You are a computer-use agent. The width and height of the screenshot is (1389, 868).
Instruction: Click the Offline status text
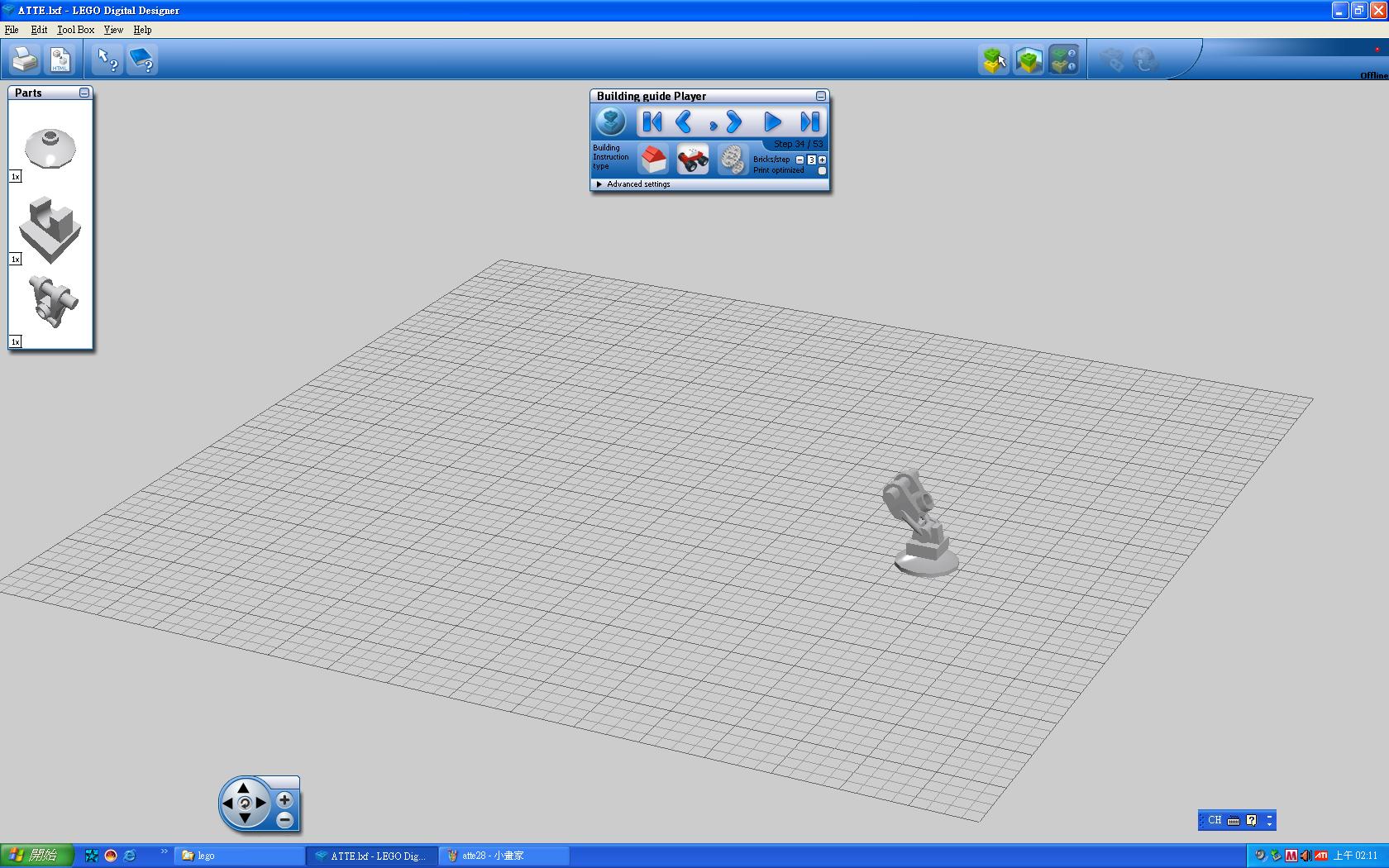[x=1374, y=75]
